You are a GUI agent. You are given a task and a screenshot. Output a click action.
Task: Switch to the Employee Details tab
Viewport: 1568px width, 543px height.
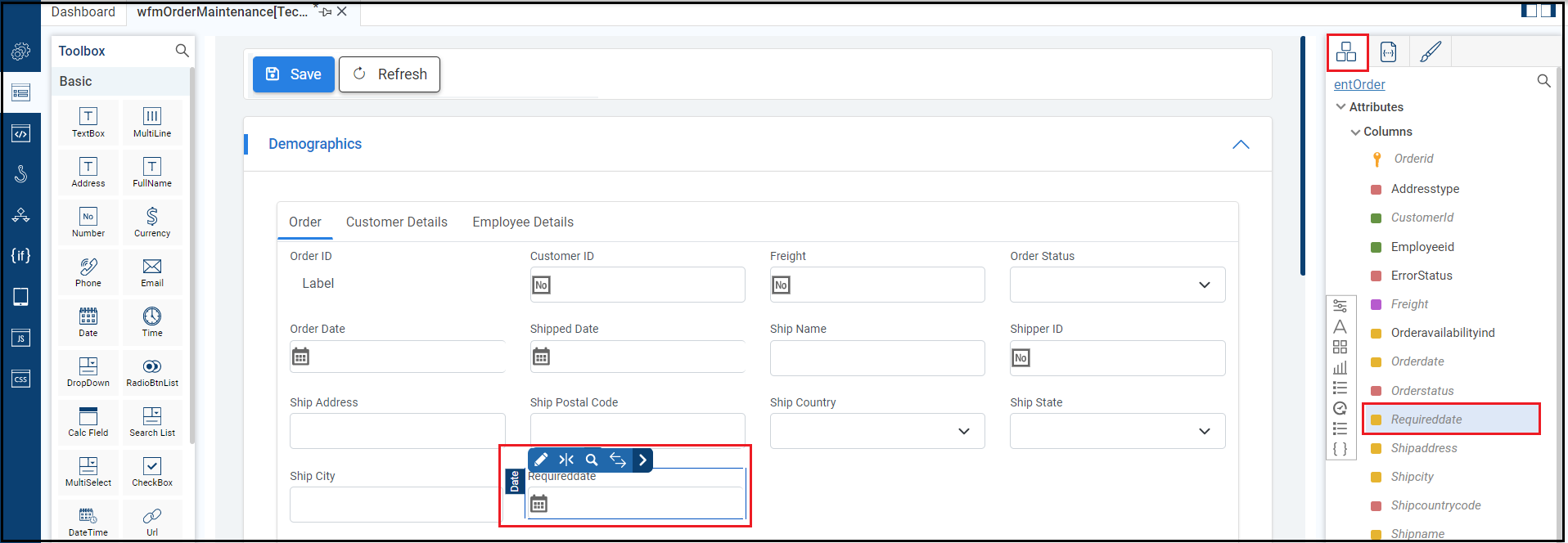pyautogui.click(x=523, y=222)
